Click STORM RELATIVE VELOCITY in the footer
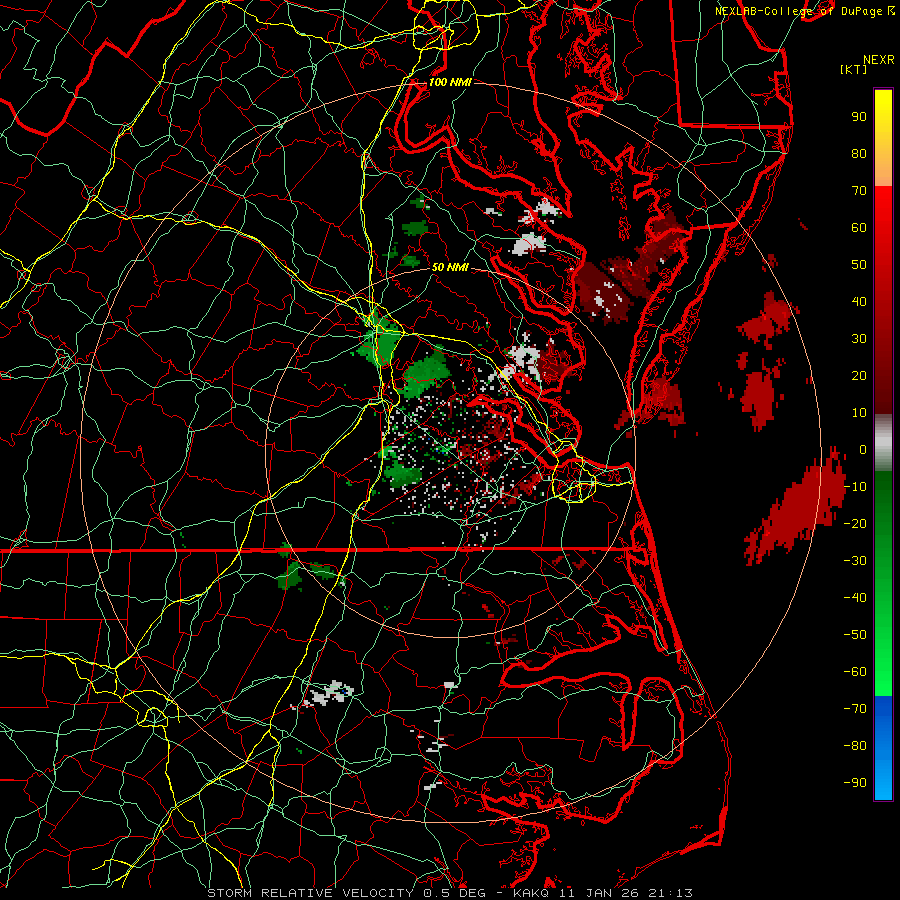This screenshot has height=900, width=900. tap(310, 893)
